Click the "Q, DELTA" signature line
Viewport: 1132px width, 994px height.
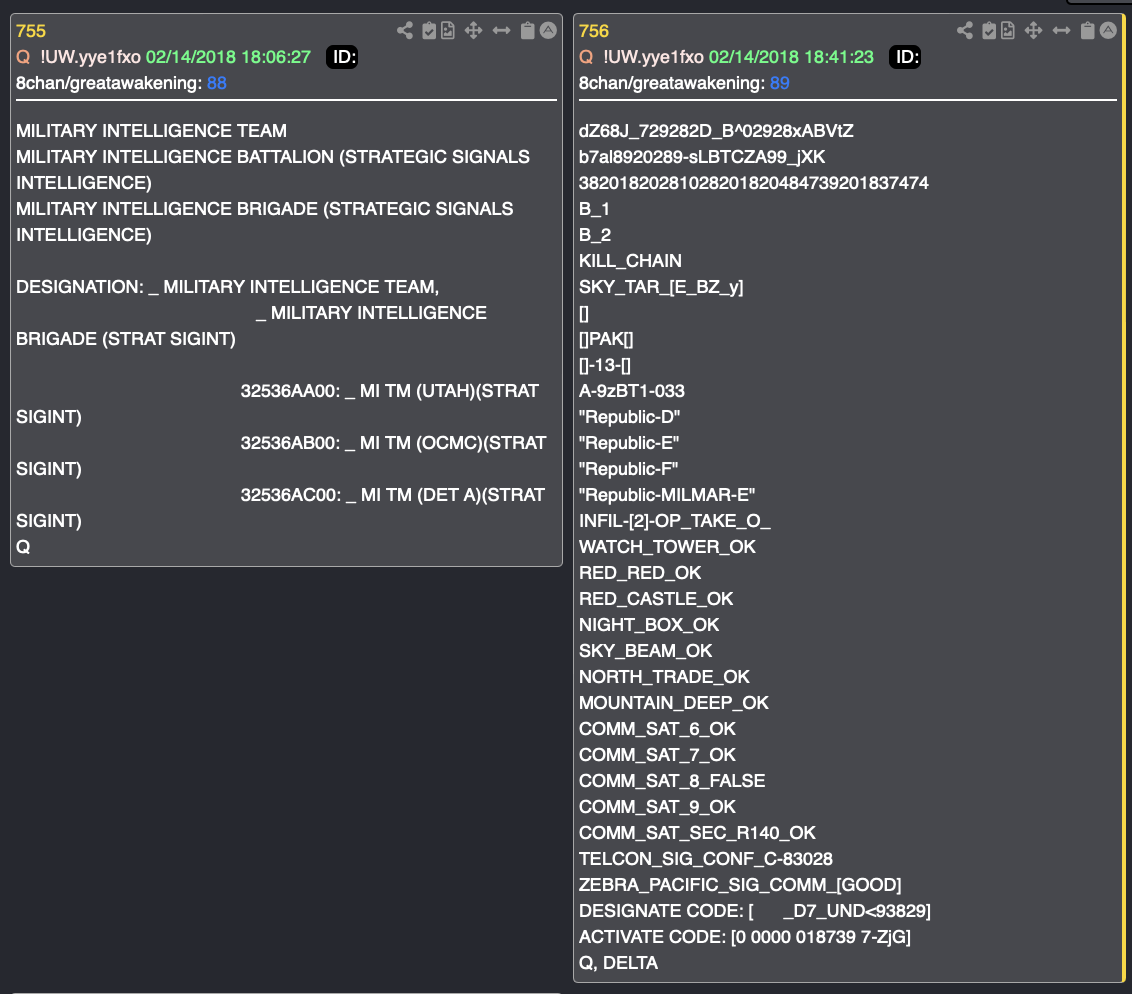(619, 962)
